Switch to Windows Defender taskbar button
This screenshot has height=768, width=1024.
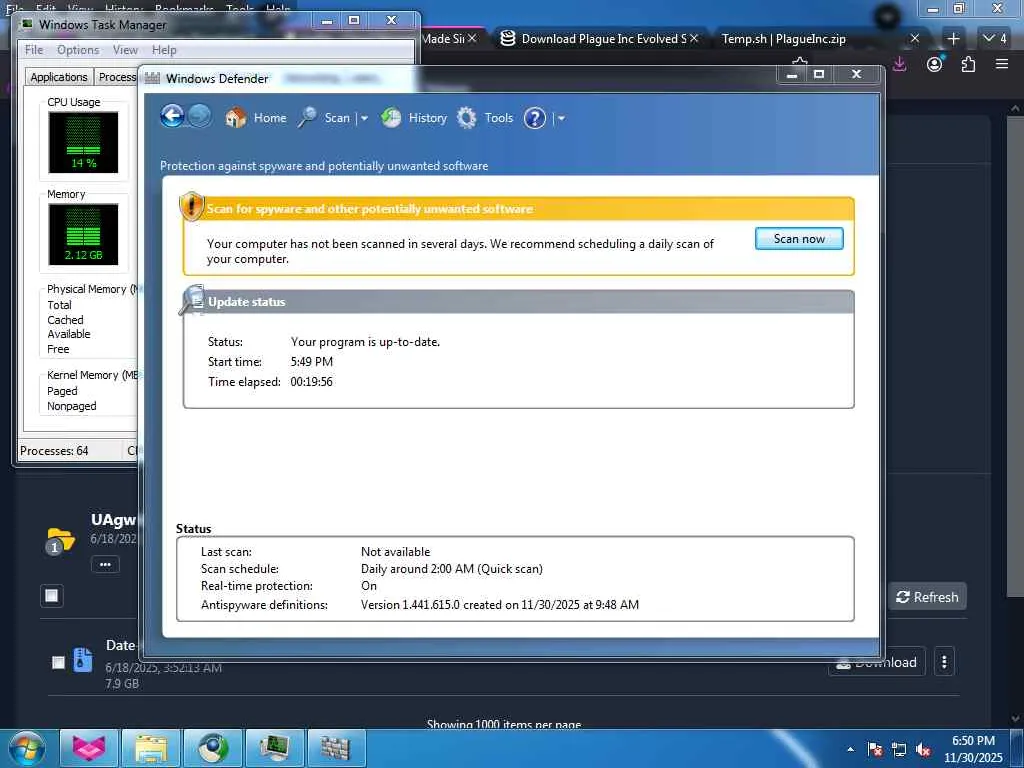336,748
